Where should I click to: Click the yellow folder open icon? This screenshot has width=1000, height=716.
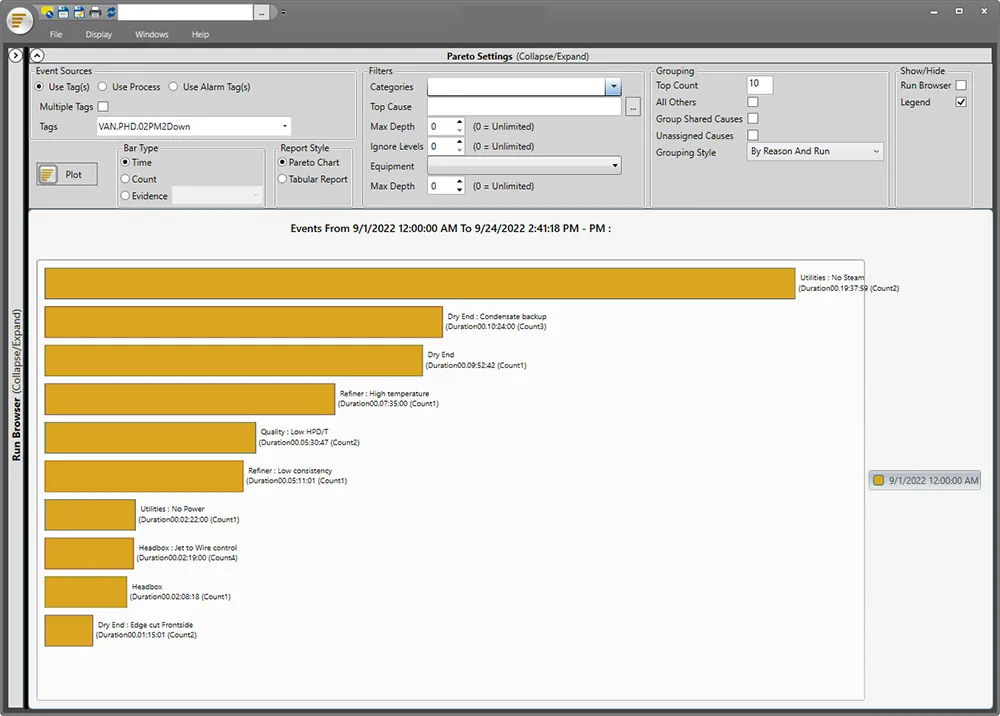click(49, 12)
